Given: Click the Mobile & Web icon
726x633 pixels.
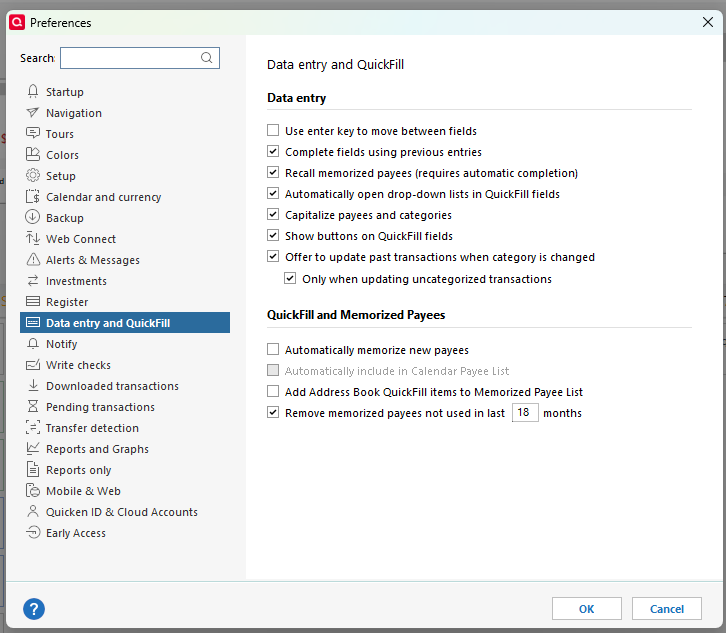Looking at the screenshot, I should (33, 491).
